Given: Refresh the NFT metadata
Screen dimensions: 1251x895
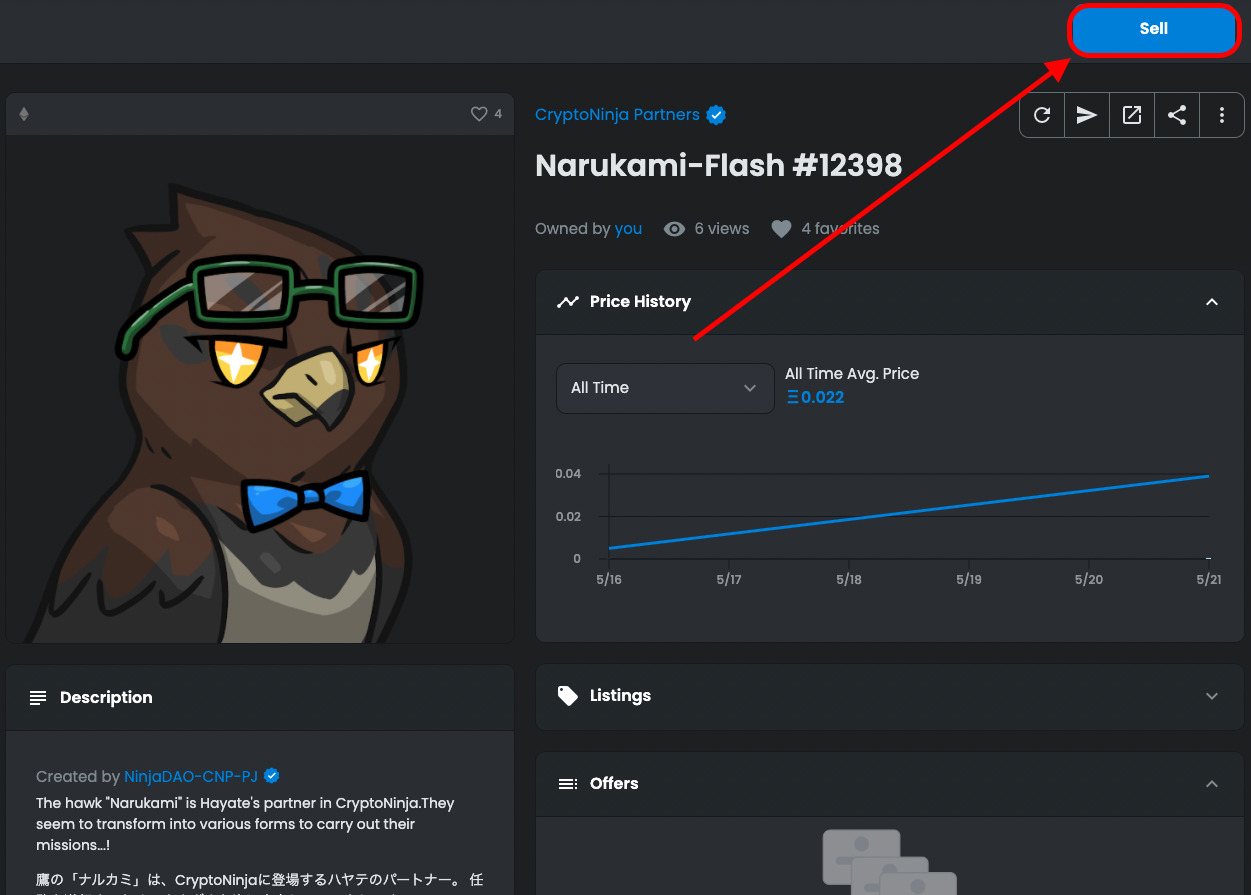Looking at the screenshot, I should click(x=1042, y=115).
